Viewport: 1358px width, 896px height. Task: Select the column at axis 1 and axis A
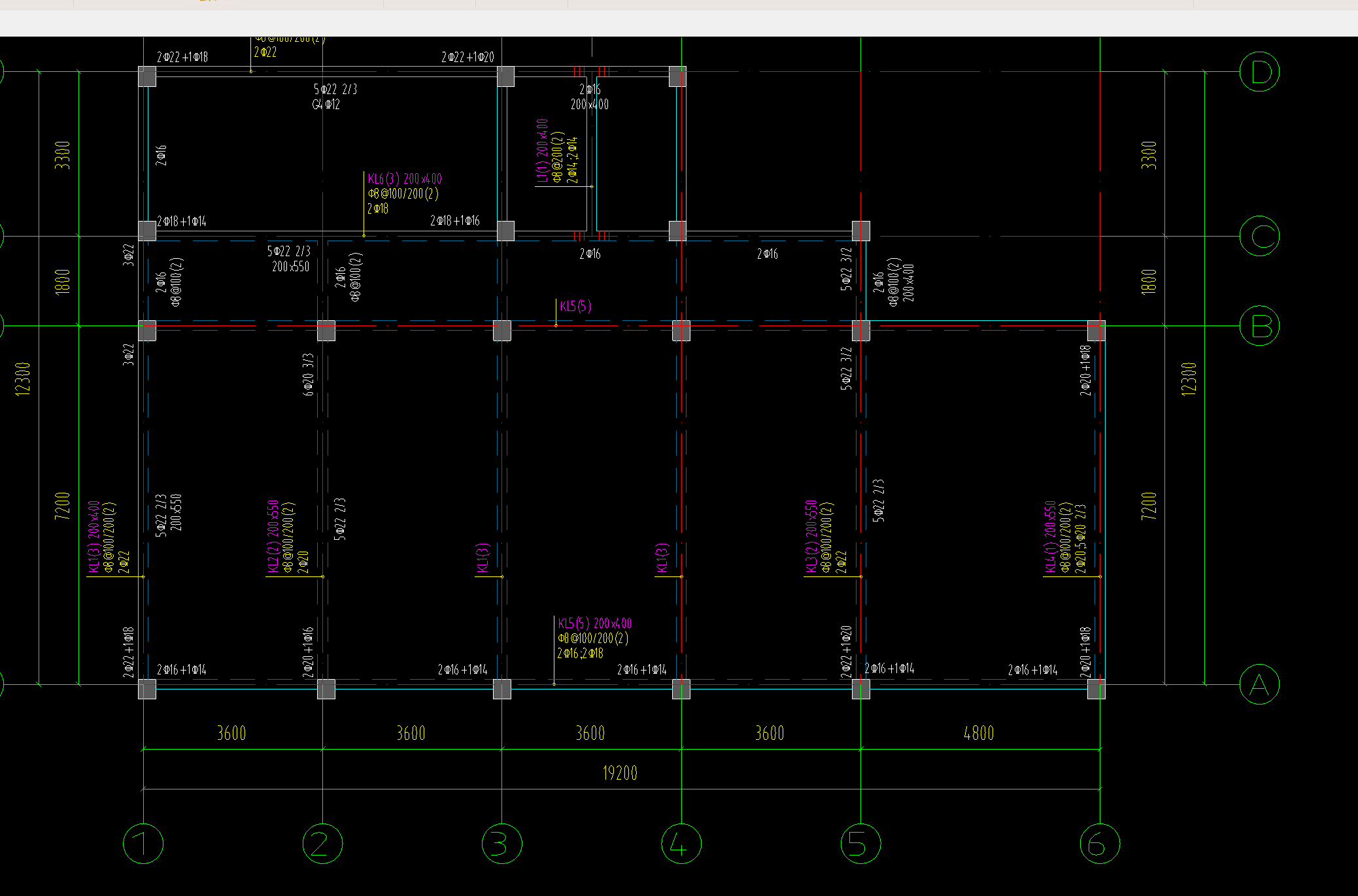coord(147,689)
